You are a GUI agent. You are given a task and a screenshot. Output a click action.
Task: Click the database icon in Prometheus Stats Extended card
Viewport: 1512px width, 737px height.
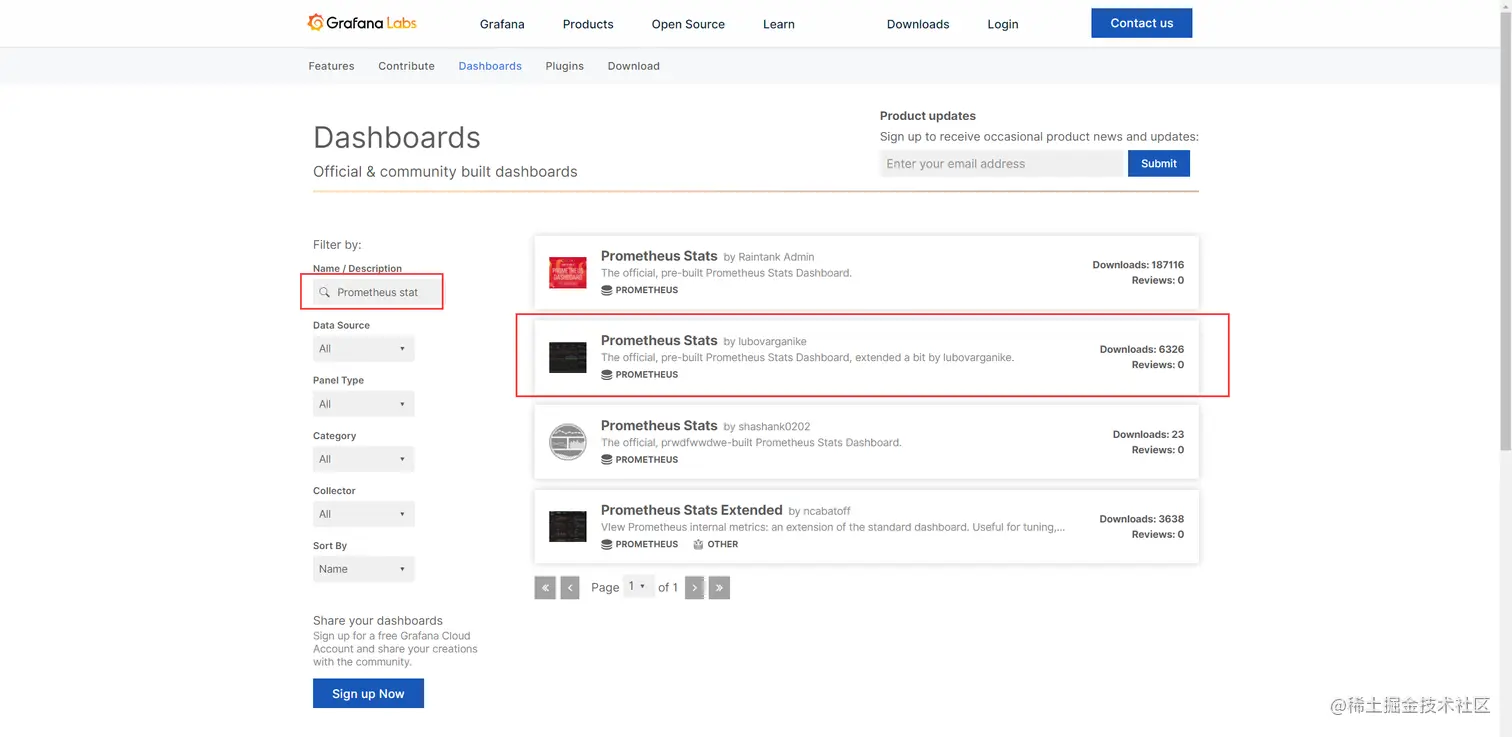pos(606,544)
